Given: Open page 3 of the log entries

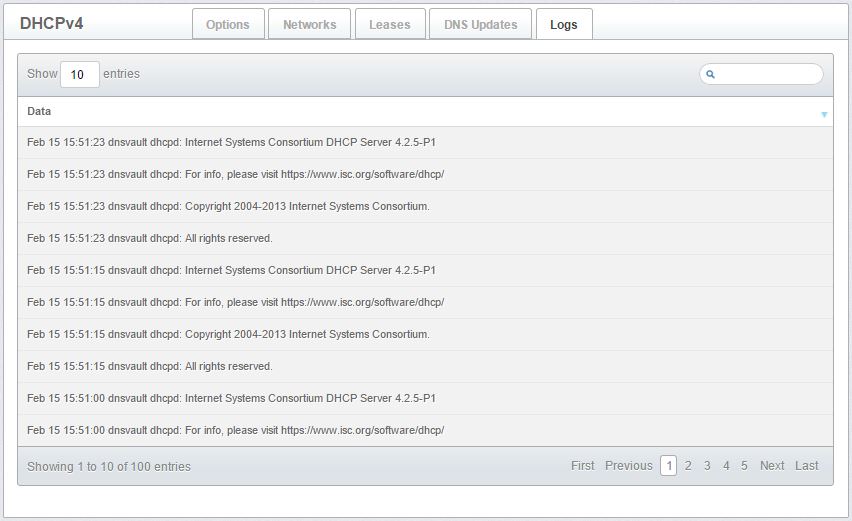Looking at the screenshot, I should (x=707, y=466).
